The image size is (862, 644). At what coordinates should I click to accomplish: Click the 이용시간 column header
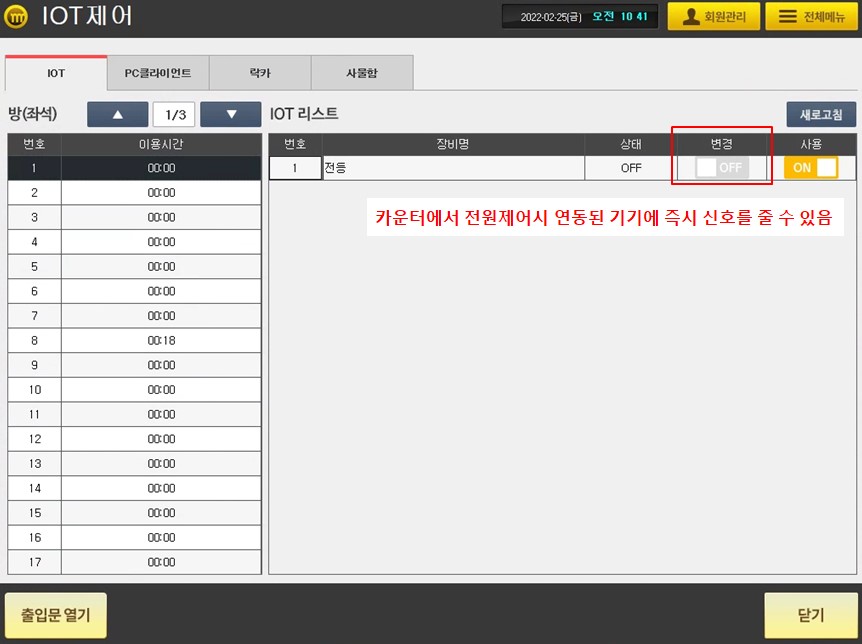point(161,144)
